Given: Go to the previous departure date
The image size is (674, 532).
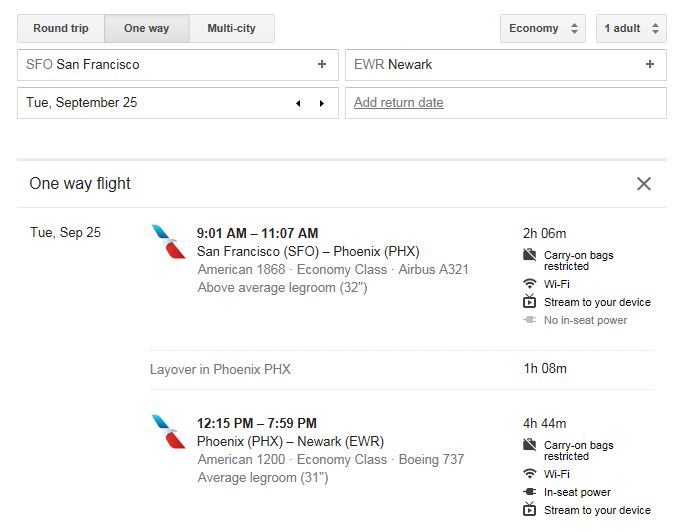Looking at the screenshot, I should (298, 103).
